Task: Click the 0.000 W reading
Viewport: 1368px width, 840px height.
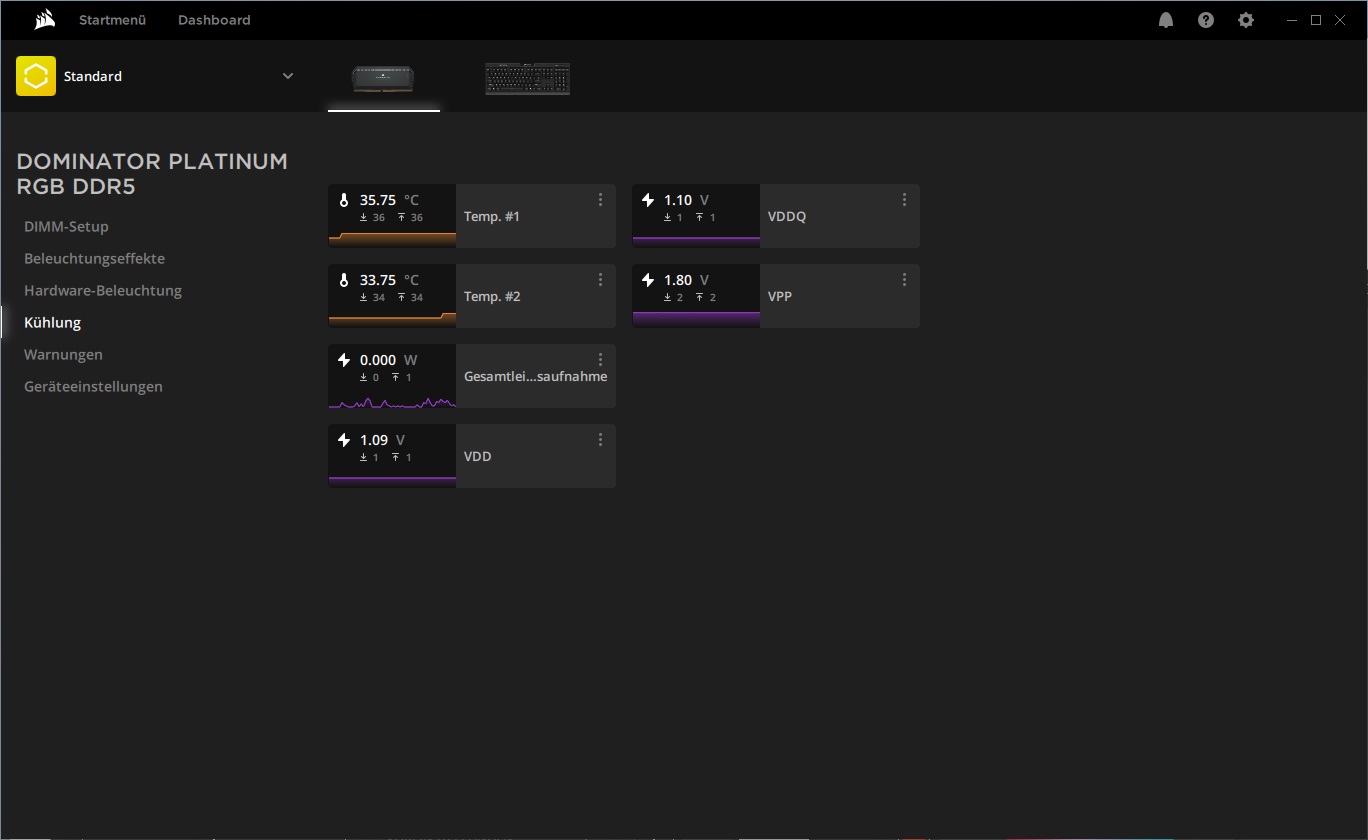Action: click(388, 360)
